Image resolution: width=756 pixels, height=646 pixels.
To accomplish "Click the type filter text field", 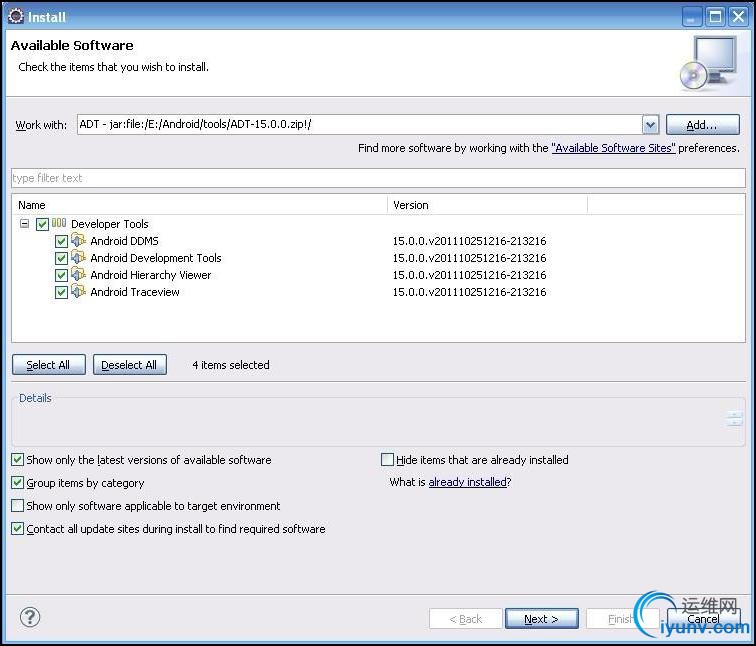I will (378, 178).
